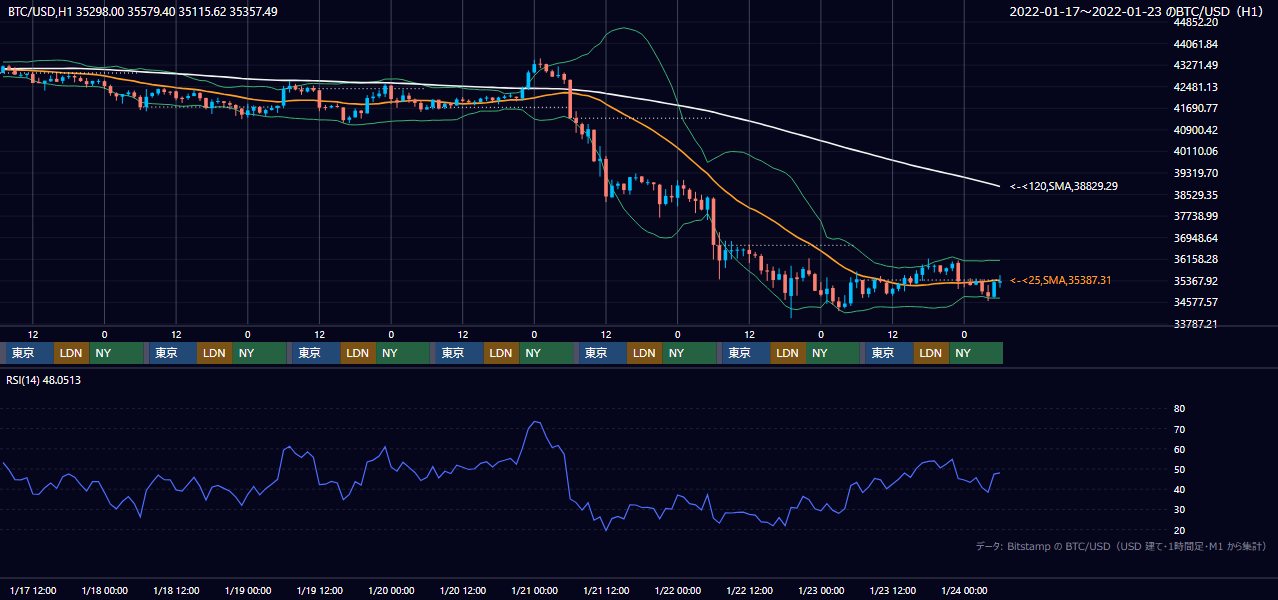The image size is (1278, 600).
Task: Click the BTC/USD,H1 OHLC header text
Action: tap(143, 11)
